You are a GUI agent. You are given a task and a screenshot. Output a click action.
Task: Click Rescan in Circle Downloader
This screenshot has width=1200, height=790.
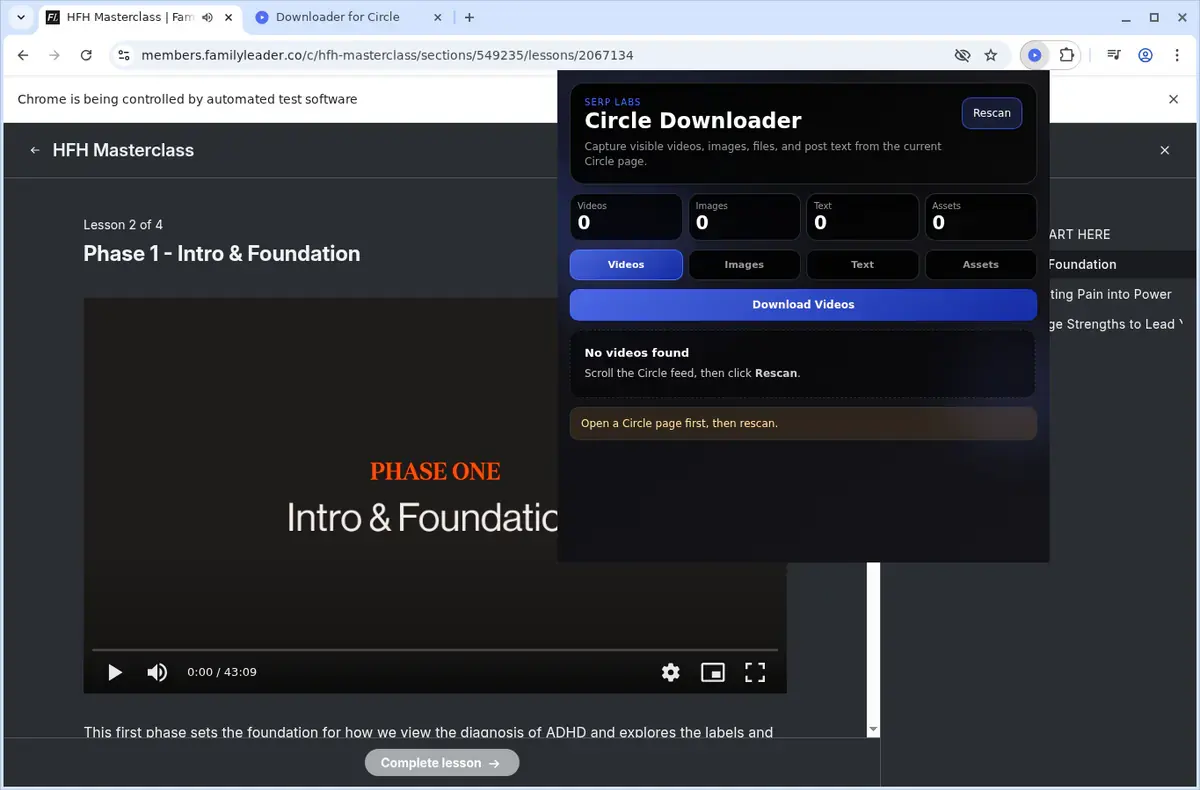tap(992, 113)
